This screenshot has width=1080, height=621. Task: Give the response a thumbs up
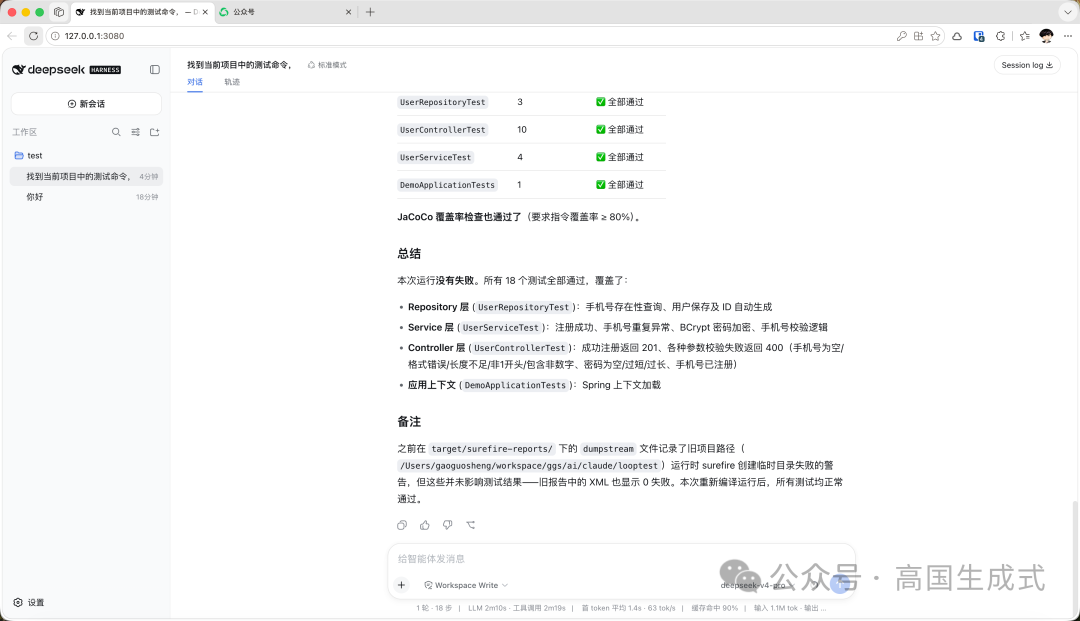click(425, 525)
